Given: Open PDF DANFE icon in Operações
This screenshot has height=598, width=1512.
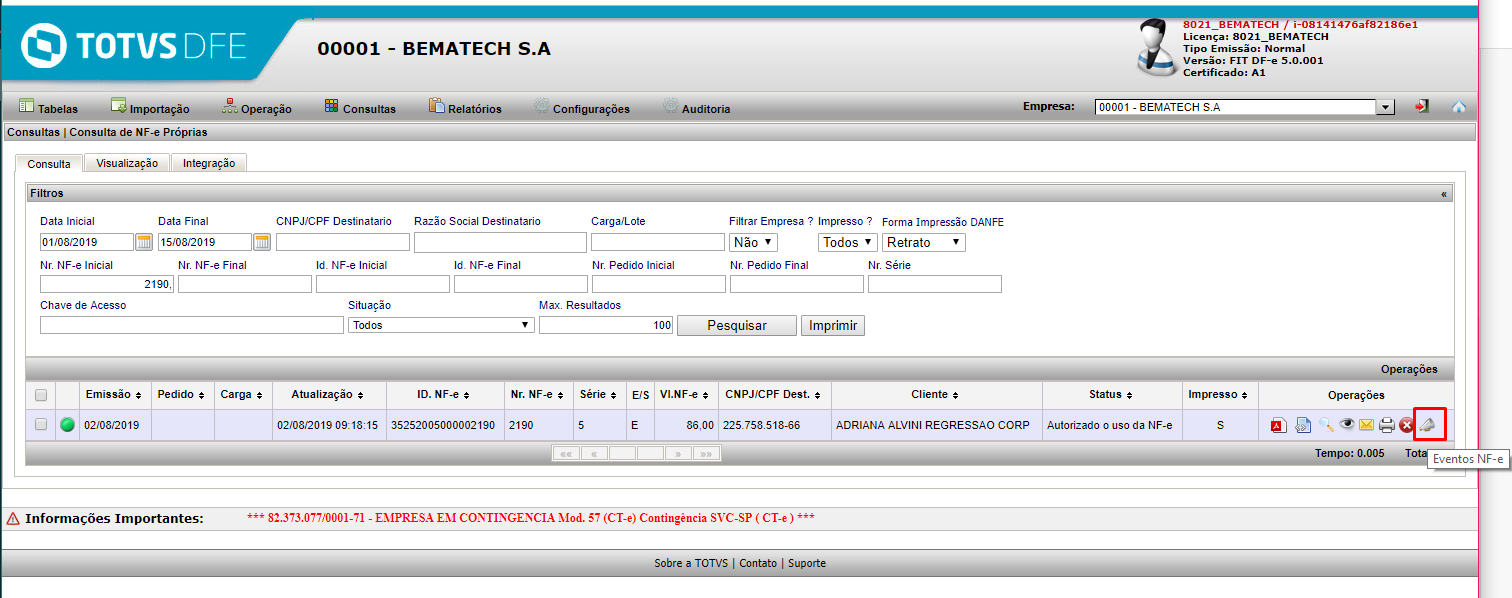Looking at the screenshot, I should pyautogui.click(x=1277, y=426).
